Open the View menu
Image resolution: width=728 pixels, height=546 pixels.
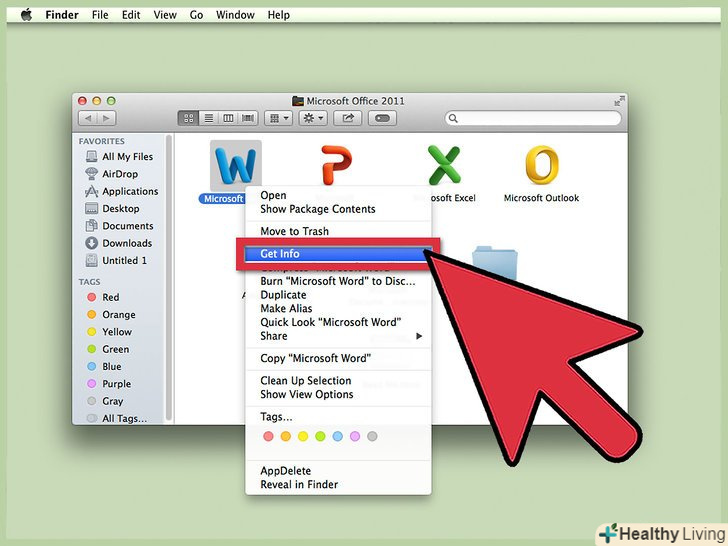click(165, 15)
